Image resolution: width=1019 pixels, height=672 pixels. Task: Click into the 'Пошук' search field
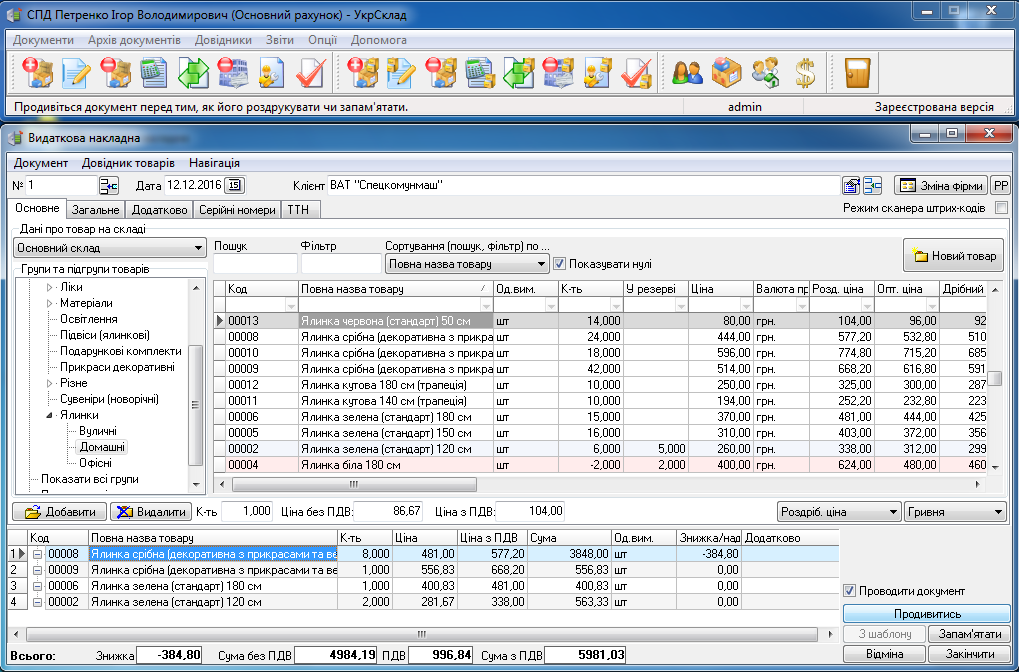point(255,264)
